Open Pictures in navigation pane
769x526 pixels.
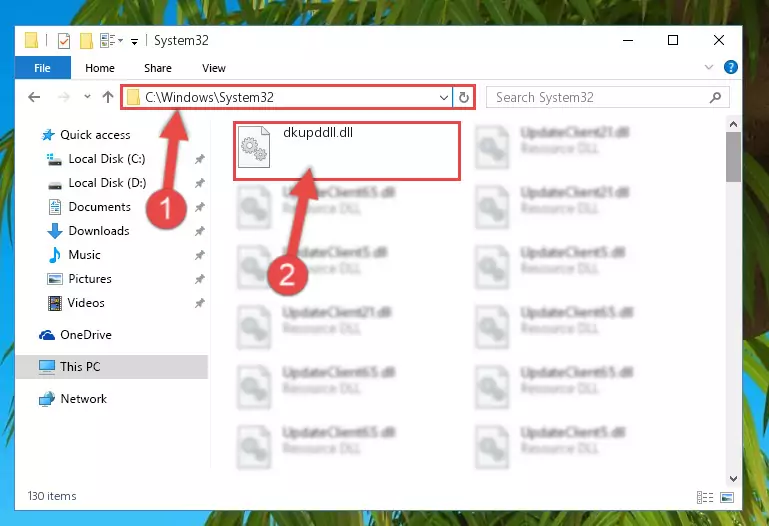tap(90, 279)
